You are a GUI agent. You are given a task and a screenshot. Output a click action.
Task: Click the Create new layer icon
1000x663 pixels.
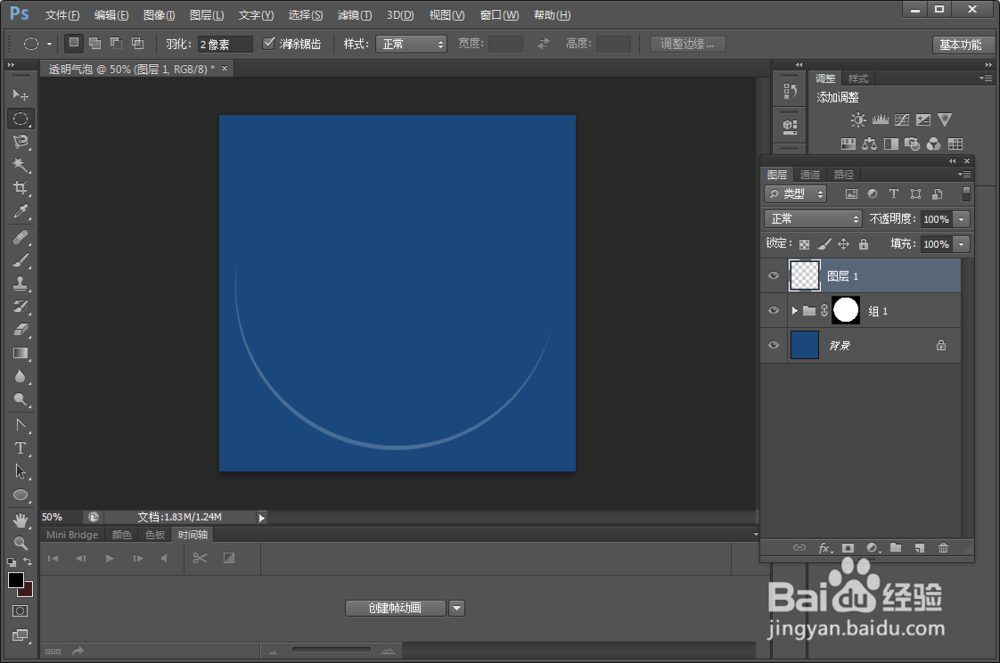tap(919, 548)
